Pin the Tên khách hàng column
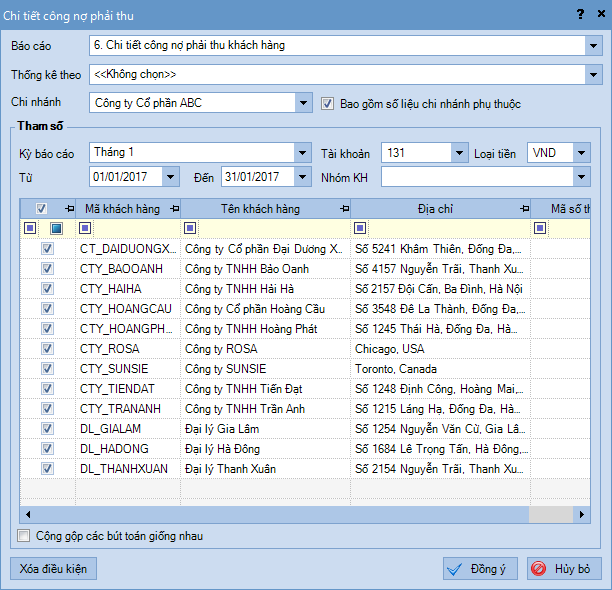612x590 pixels. tap(343, 208)
